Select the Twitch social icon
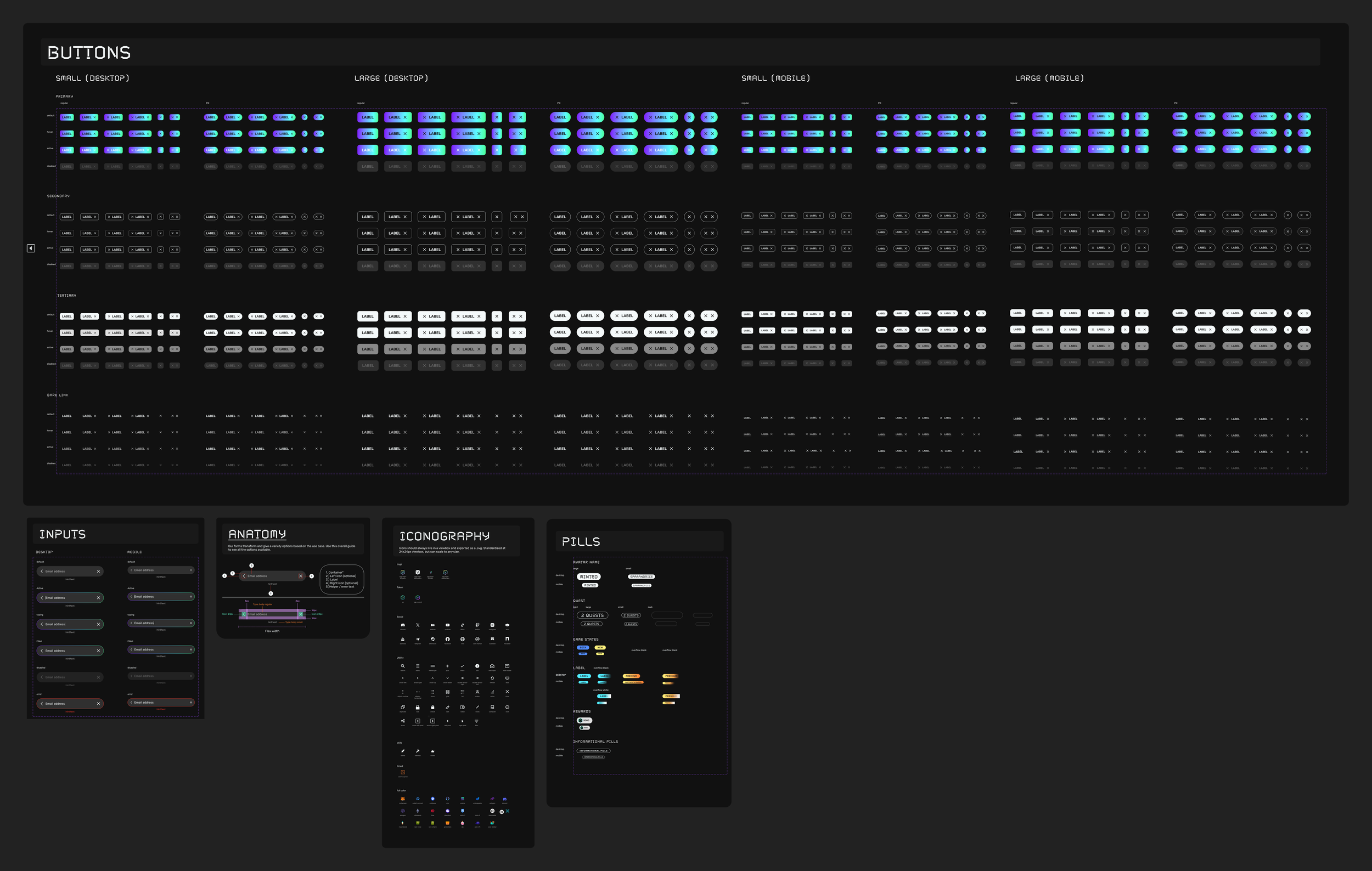 pos(477,625)
